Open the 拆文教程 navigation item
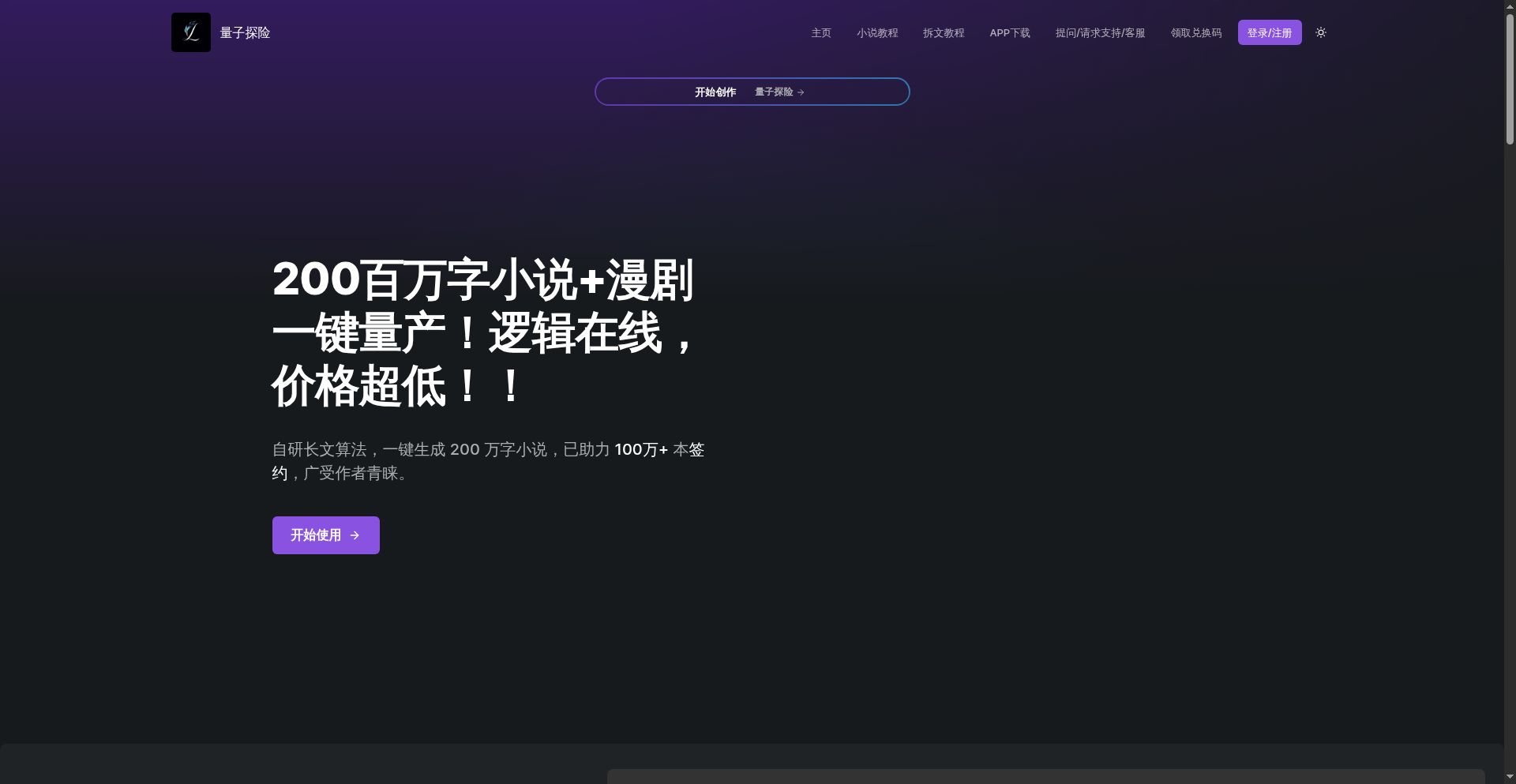The image size is (1516, 784). (x=944, y=33)
